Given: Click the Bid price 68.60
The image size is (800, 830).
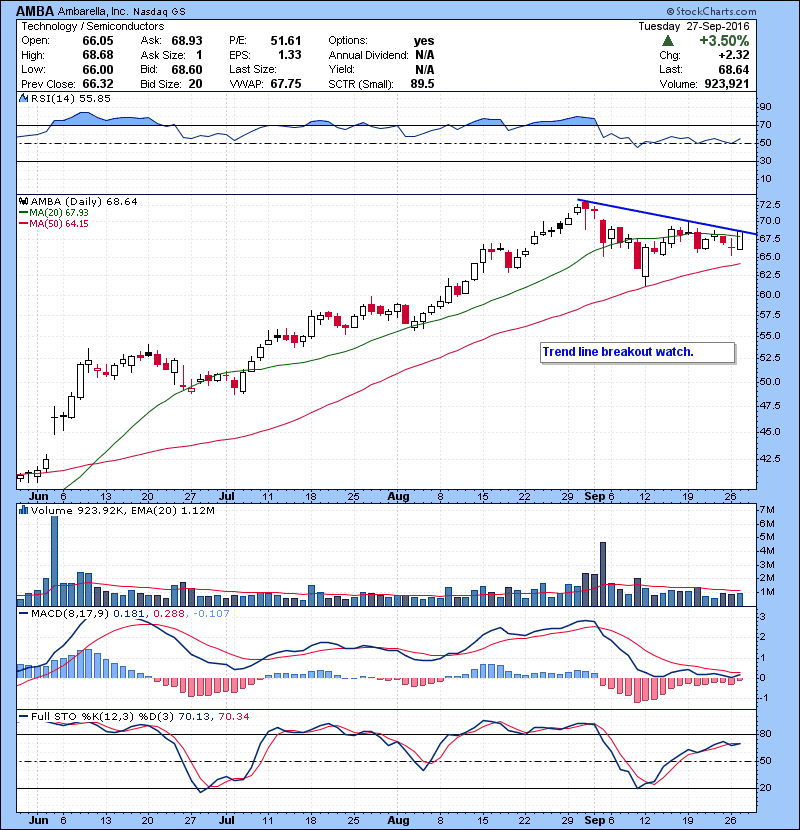Looking at the screenshot, I should coord(187,69).
